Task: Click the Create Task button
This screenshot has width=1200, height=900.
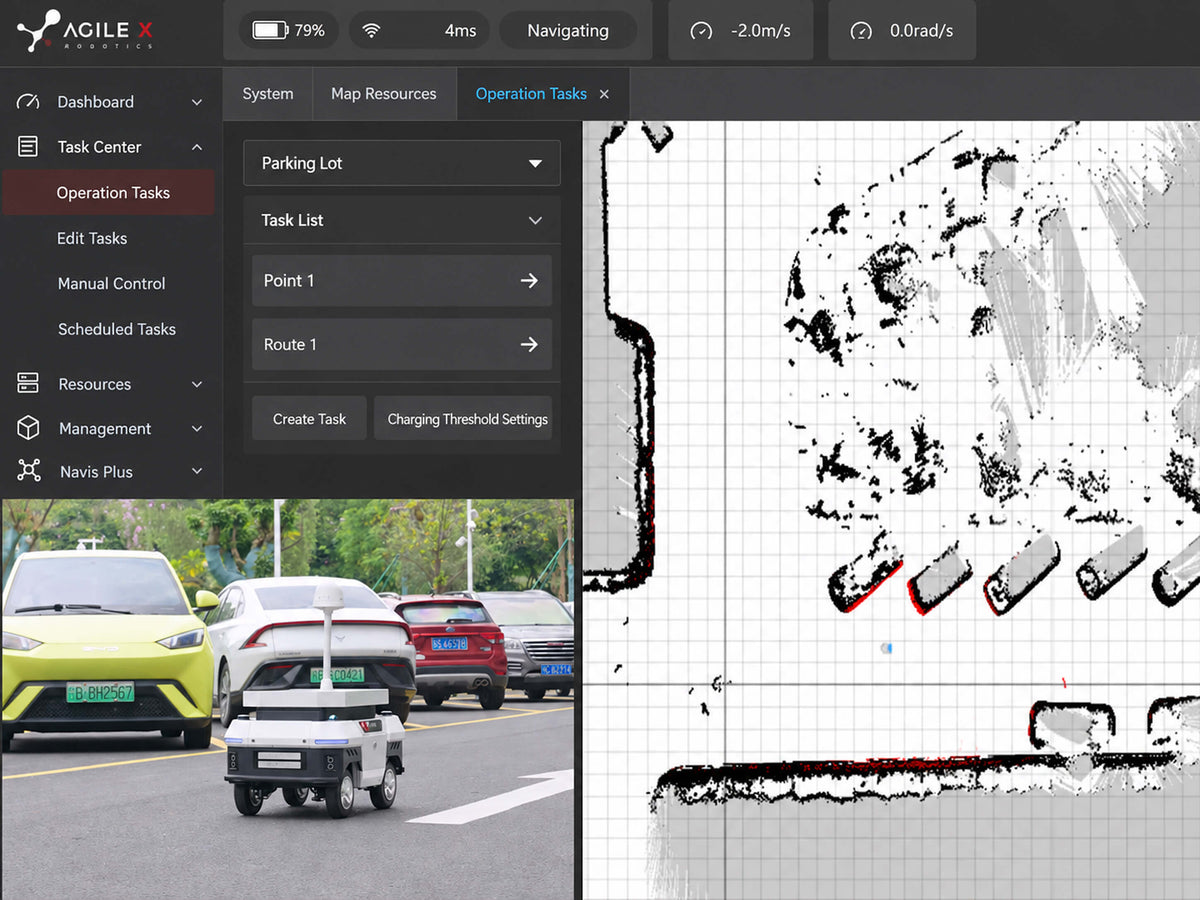Action: [309, 419]
